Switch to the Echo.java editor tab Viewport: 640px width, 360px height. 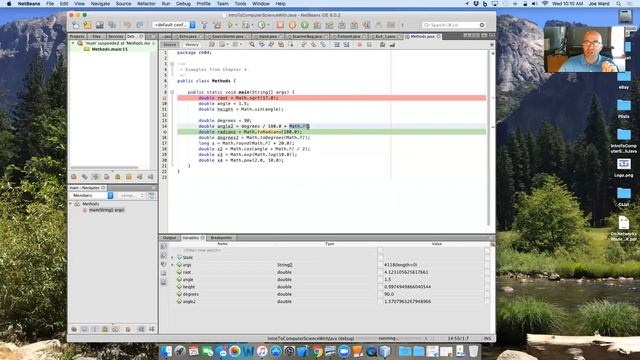(189, 36)
